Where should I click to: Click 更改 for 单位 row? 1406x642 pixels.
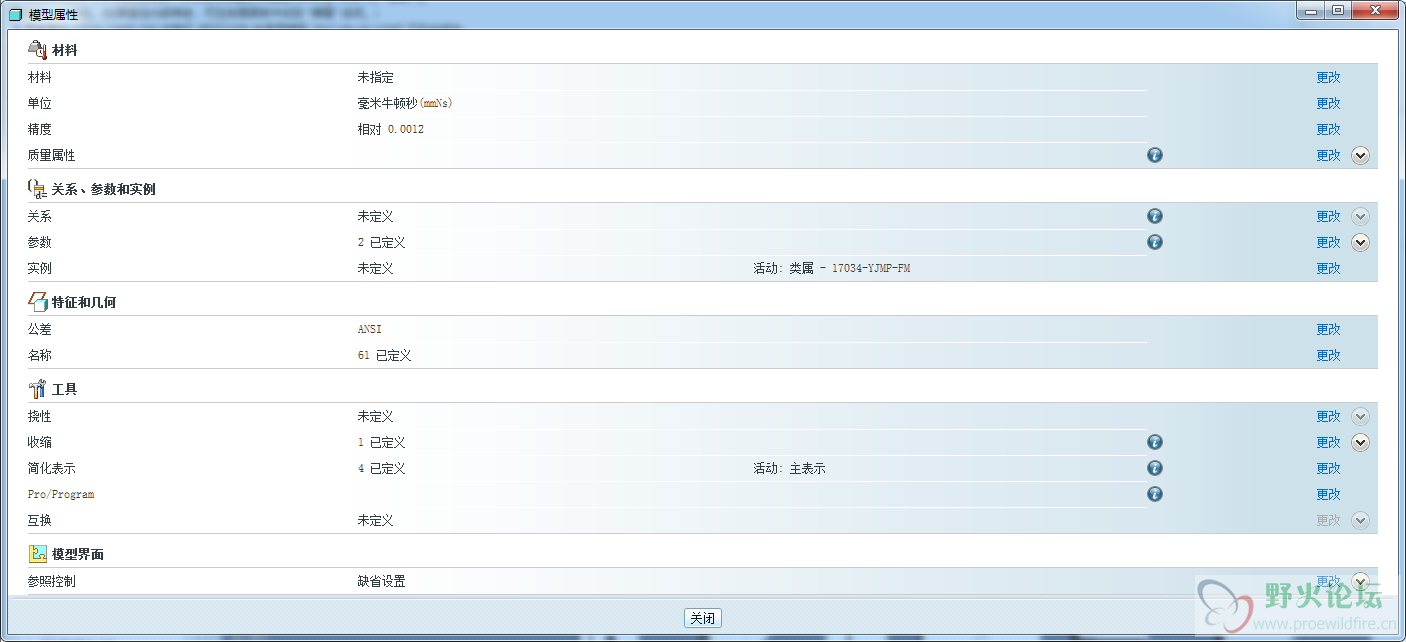pos(1328,103)
